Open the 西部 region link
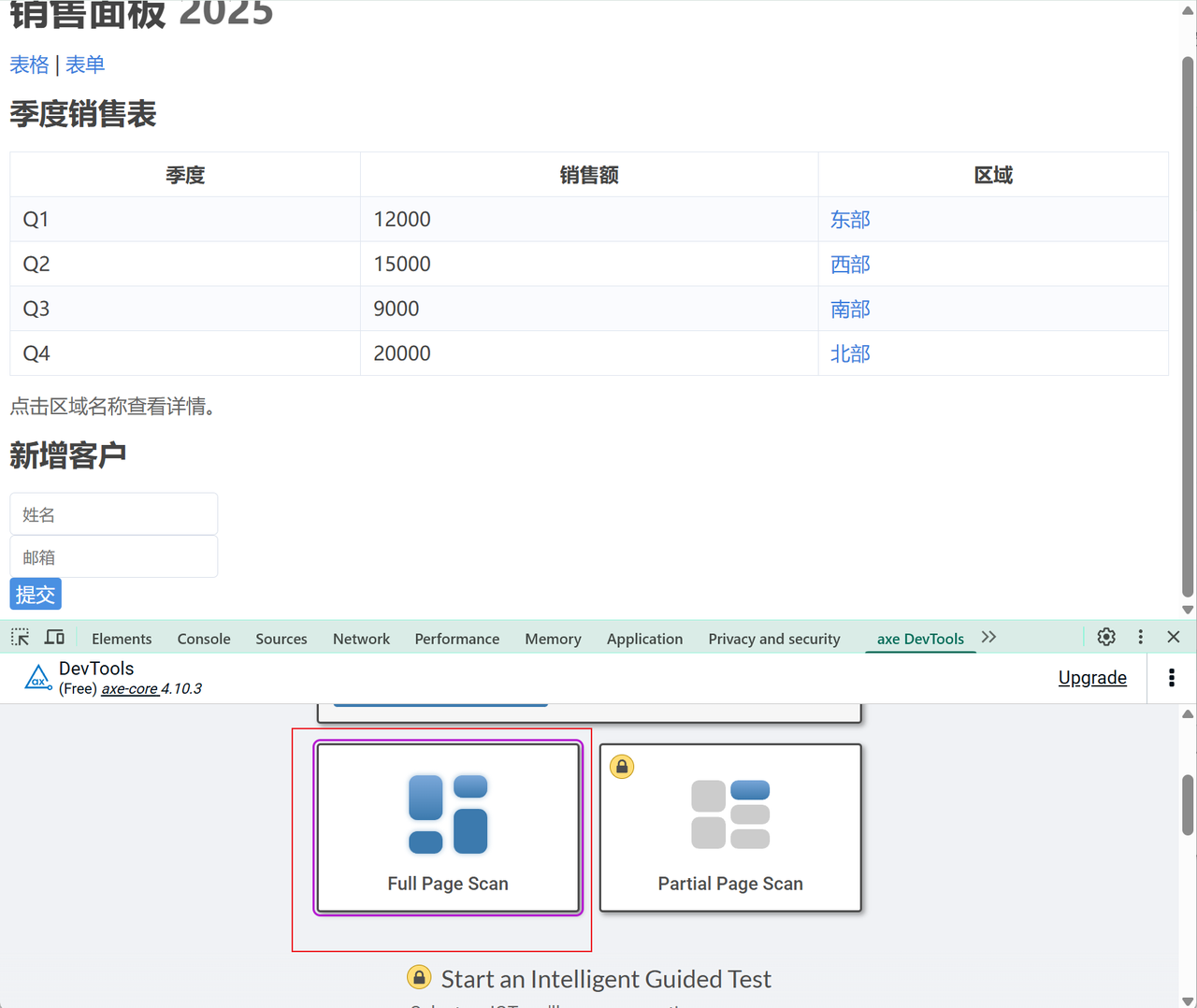The height and width of the screenshot is (1008, 1197). click(x=850, y=265)
